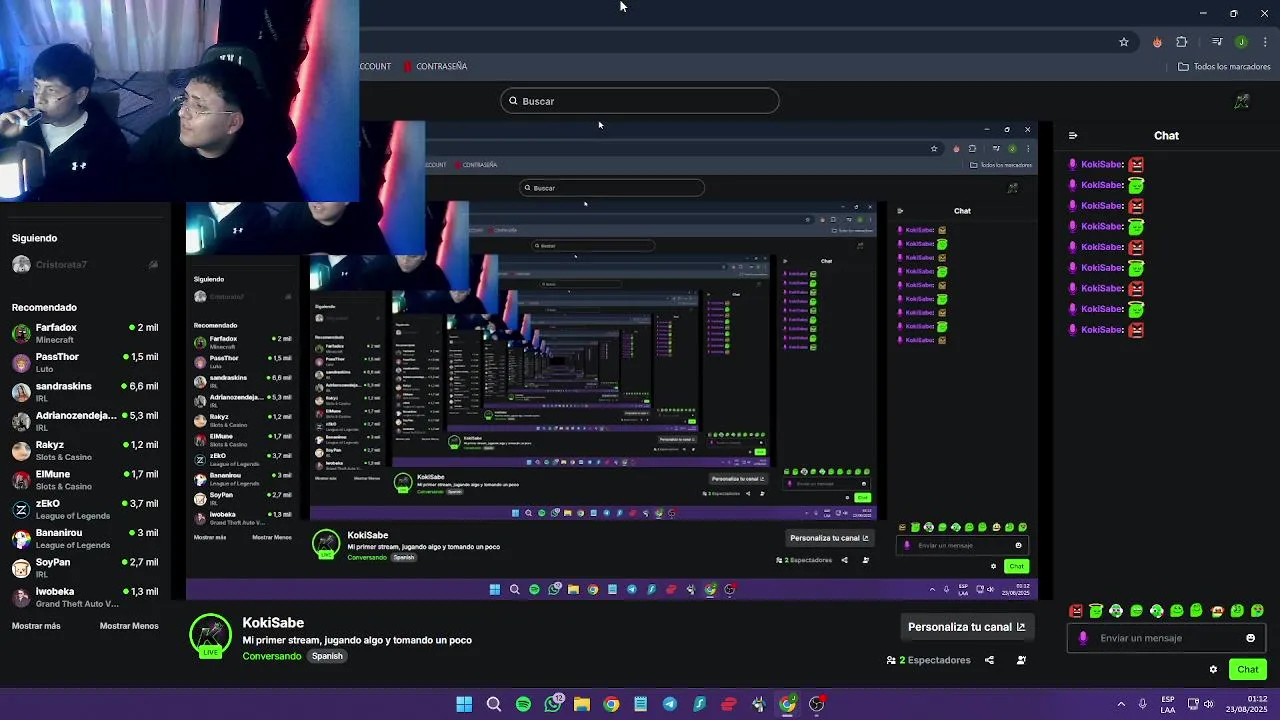The width and height of the screenshot is (1280, 720).
Task: Click the purple microphone icon in message box
Action: coord(1083,638)
